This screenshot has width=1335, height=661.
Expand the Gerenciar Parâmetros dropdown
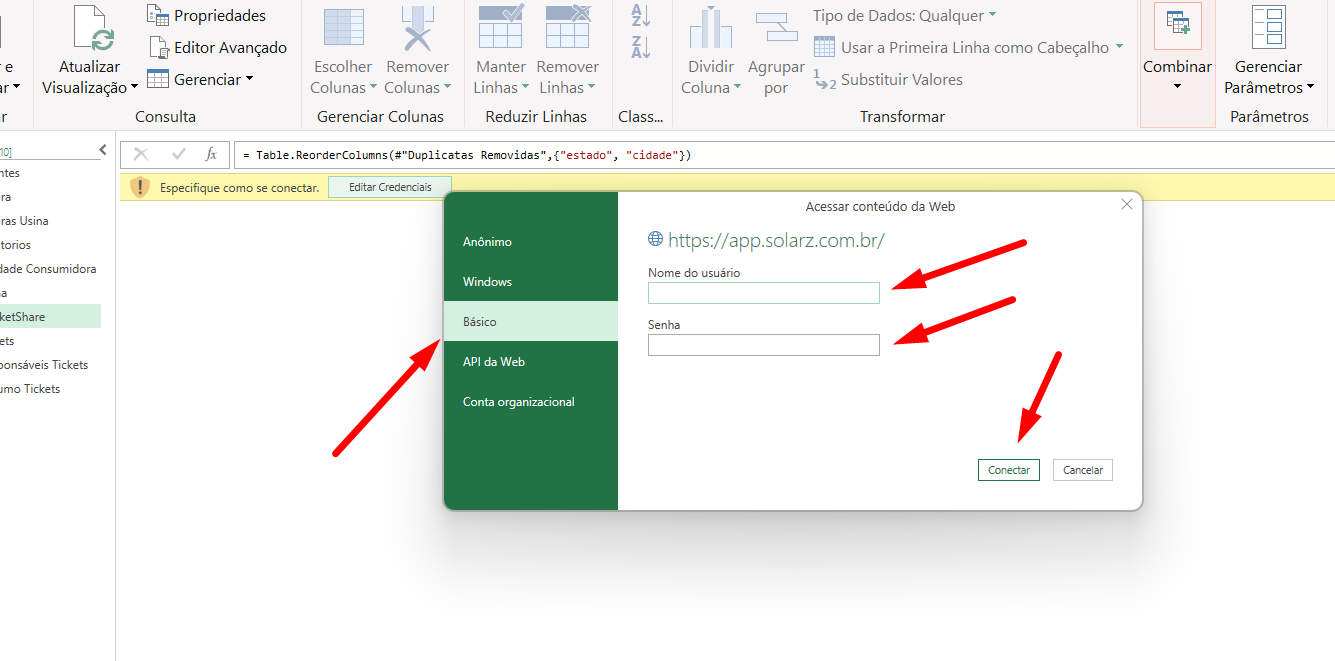click(1269, 77)
